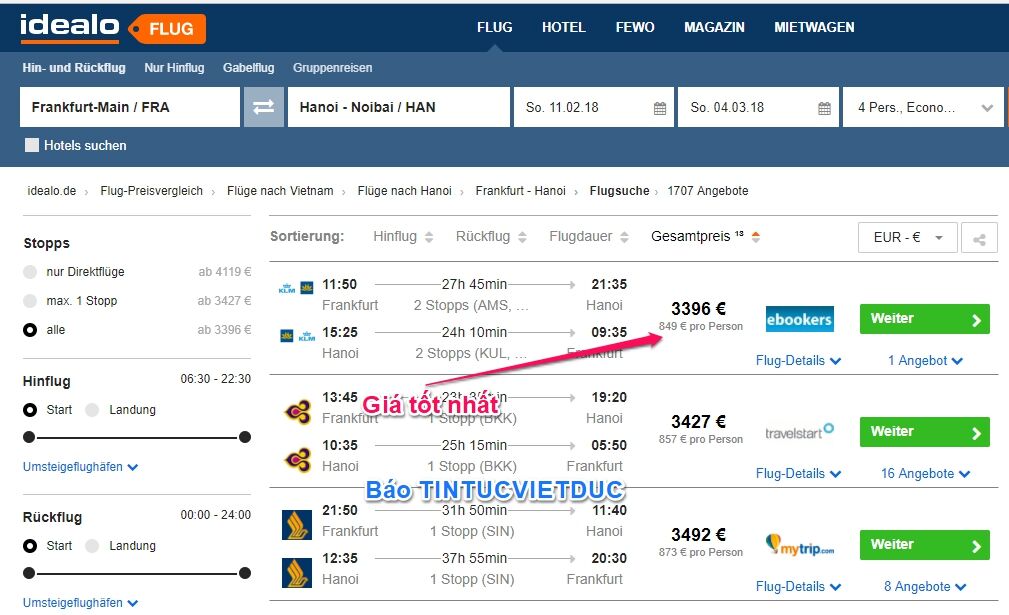The image size is (1009, 615).
Task: Click the share results icon
Action: [x=979, y=239]
